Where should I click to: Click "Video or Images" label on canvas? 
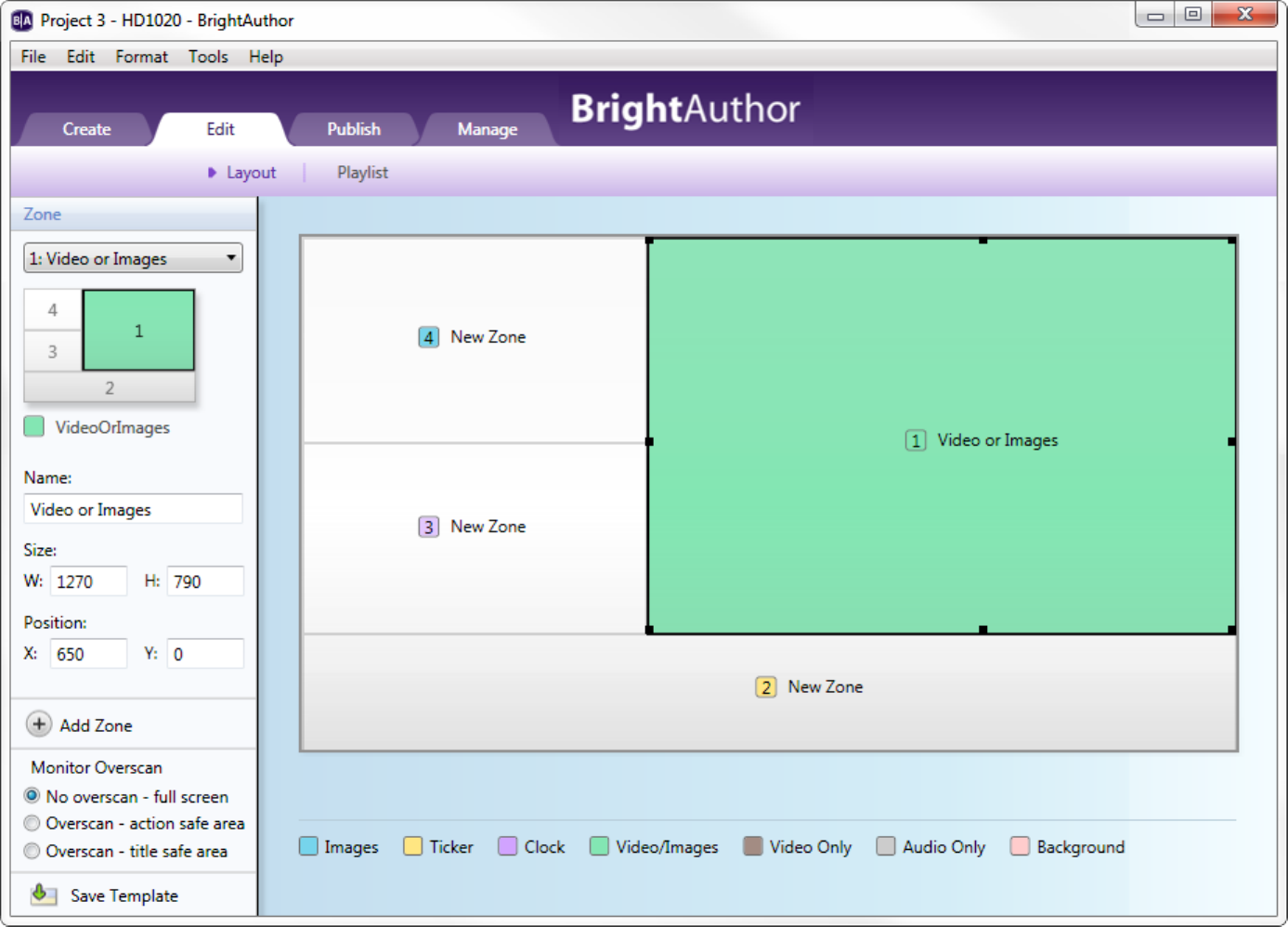click(x=997, y=440)
